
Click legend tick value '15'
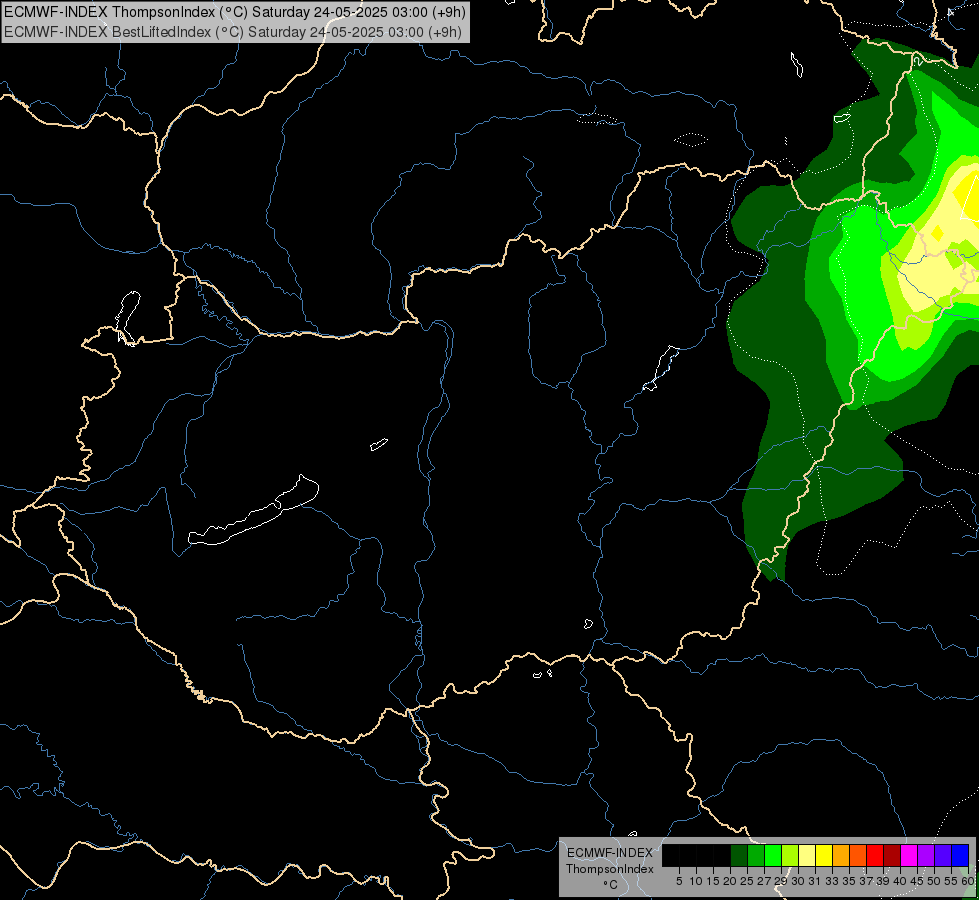[713, 881]
